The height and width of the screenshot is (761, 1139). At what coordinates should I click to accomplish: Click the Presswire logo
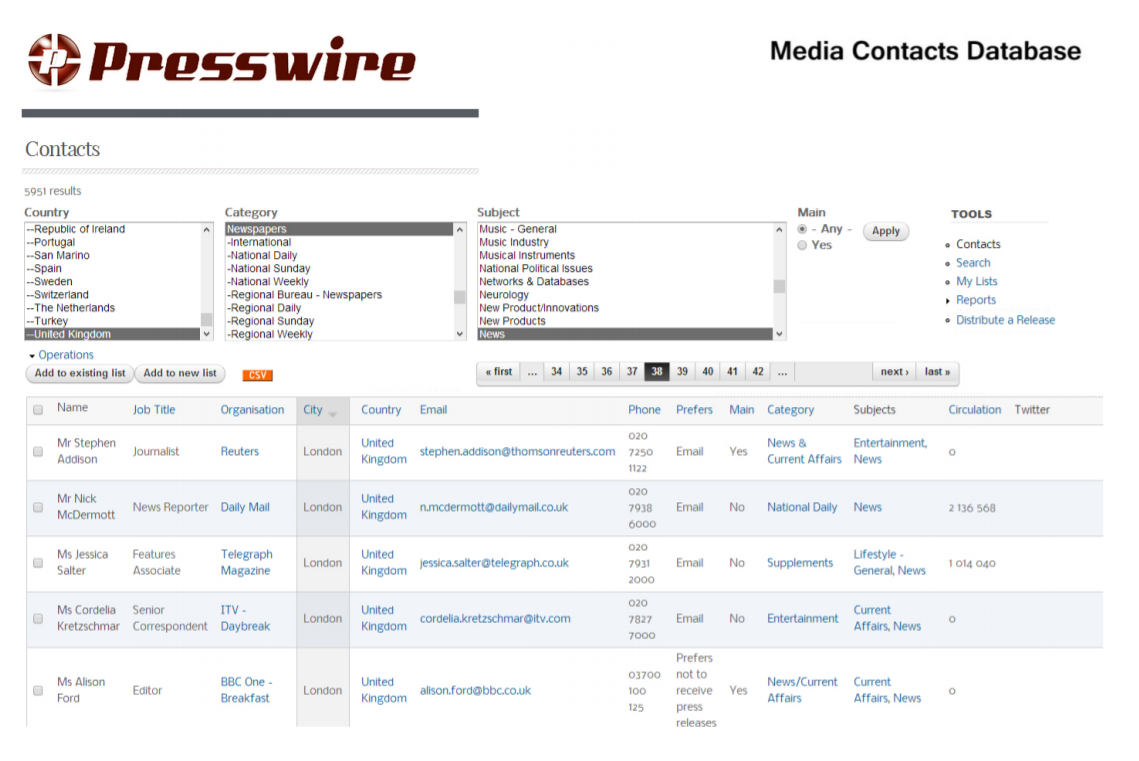(222, 60)
